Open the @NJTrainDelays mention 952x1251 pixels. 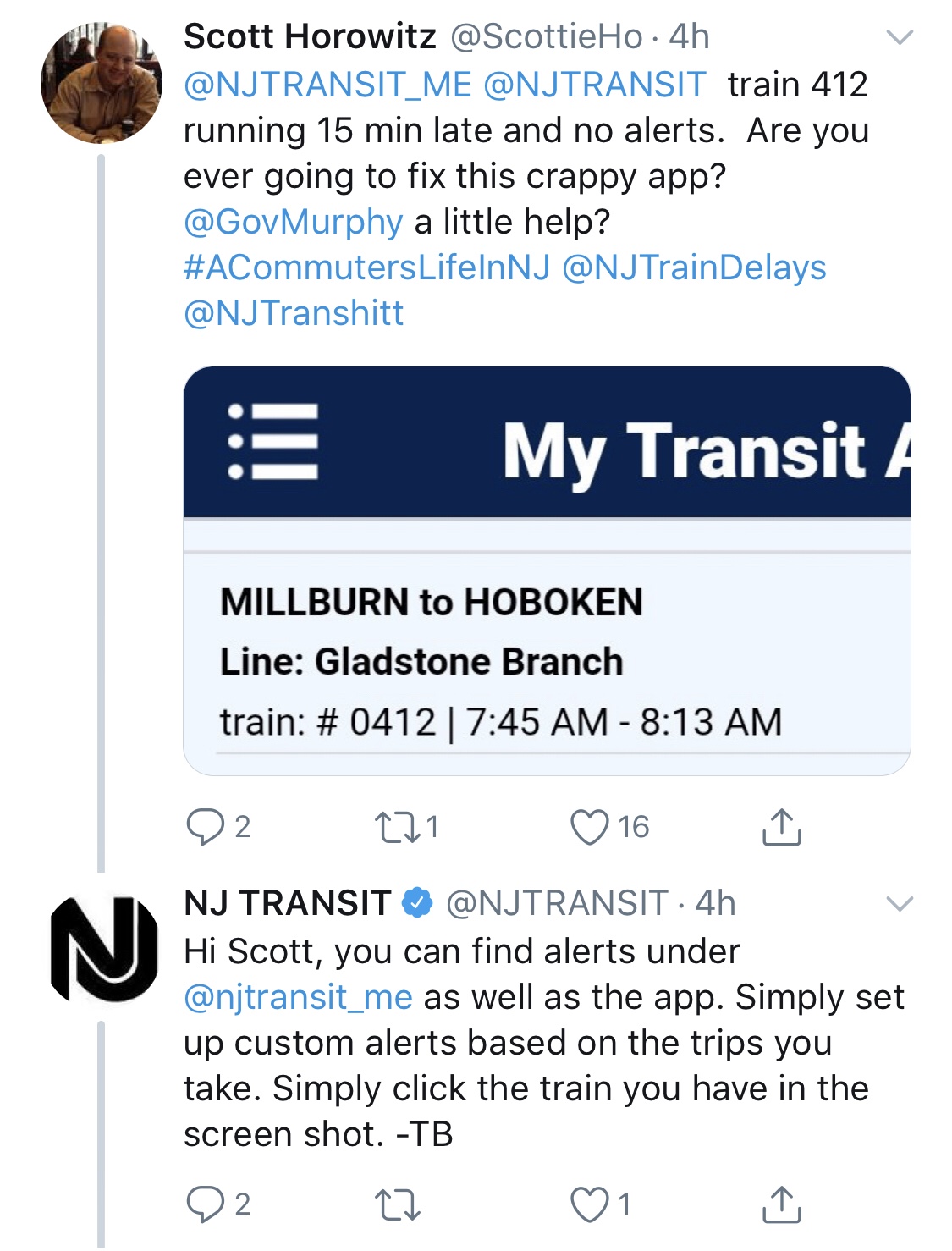click(694, 267)
